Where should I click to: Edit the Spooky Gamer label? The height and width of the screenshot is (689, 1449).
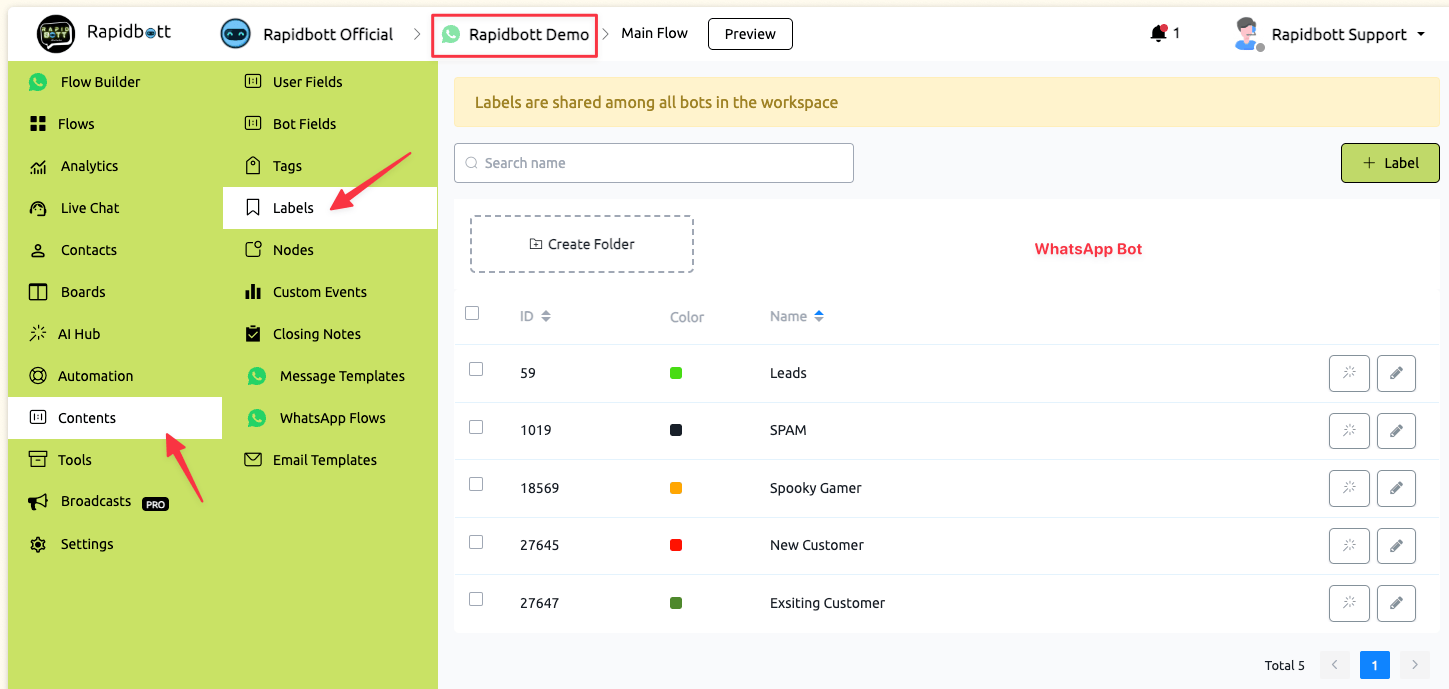click(x=1396, y=488)
